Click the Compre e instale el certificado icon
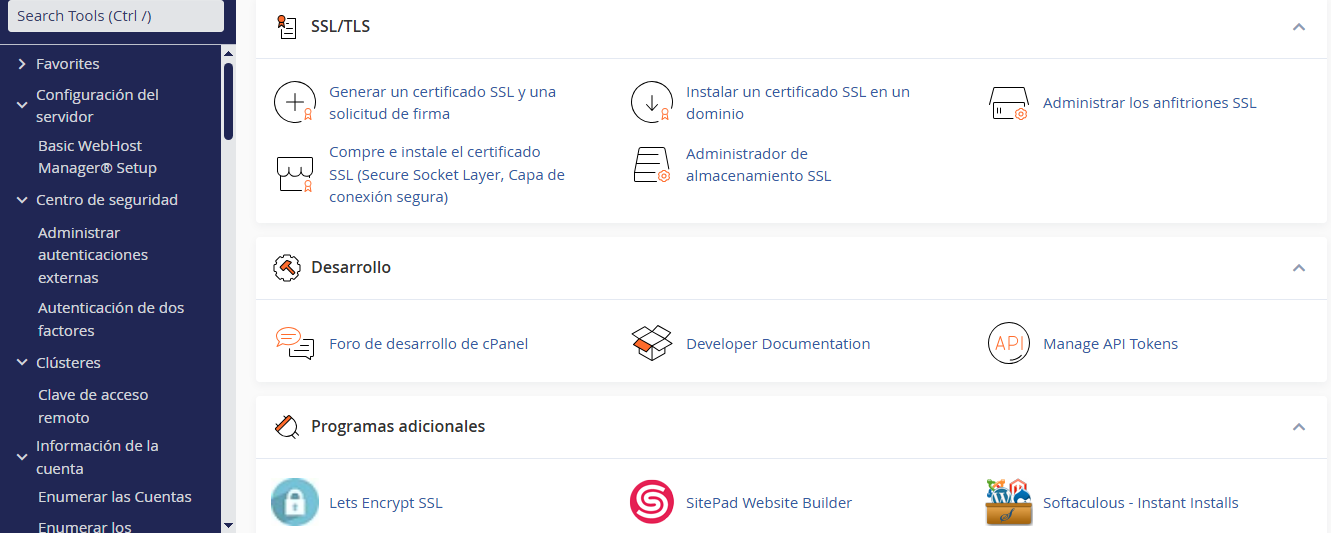Image resolution: width=1331 pixels, height=533 pixels. [x=295, y=174]
